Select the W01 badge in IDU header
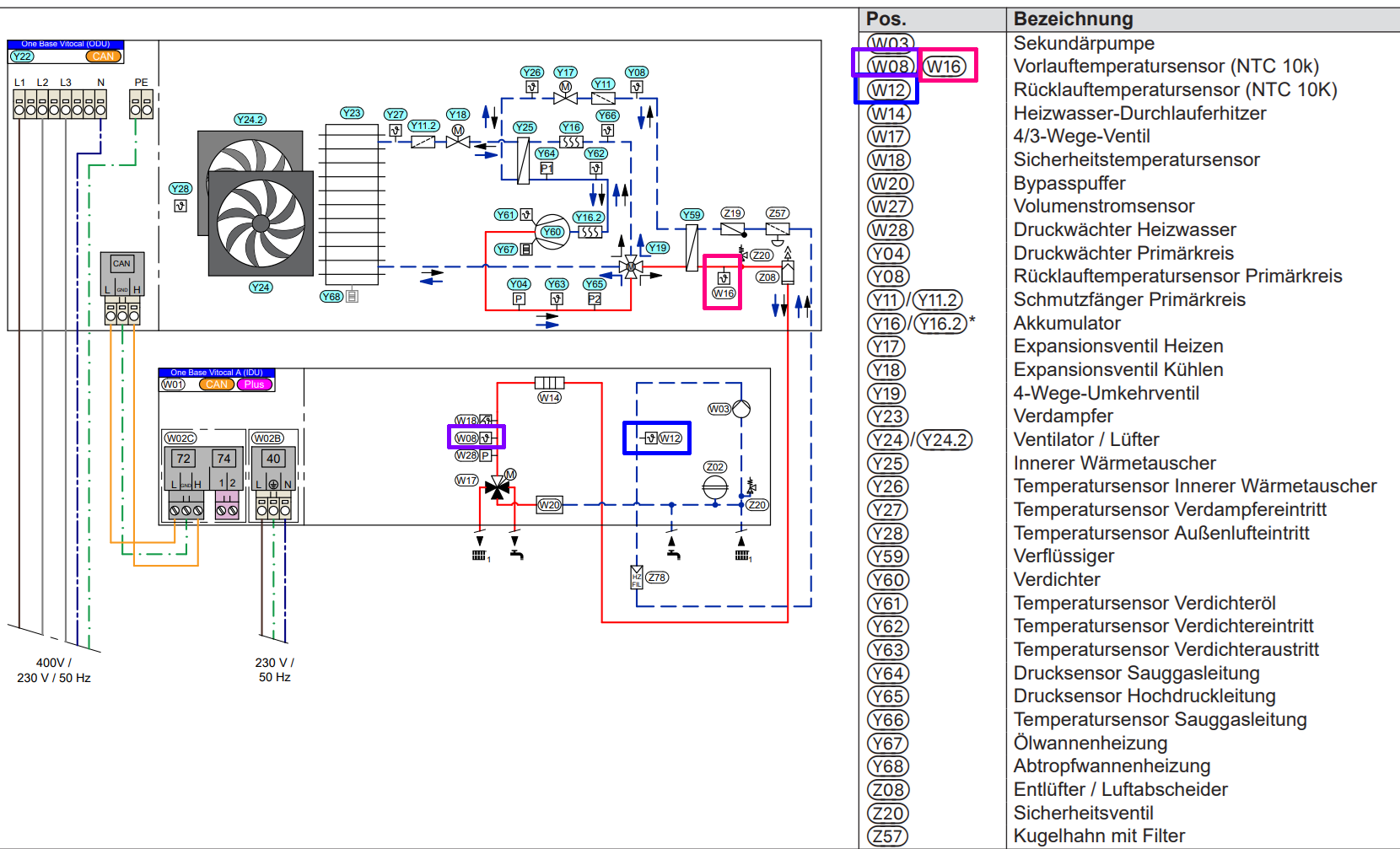 coord(173,384)
